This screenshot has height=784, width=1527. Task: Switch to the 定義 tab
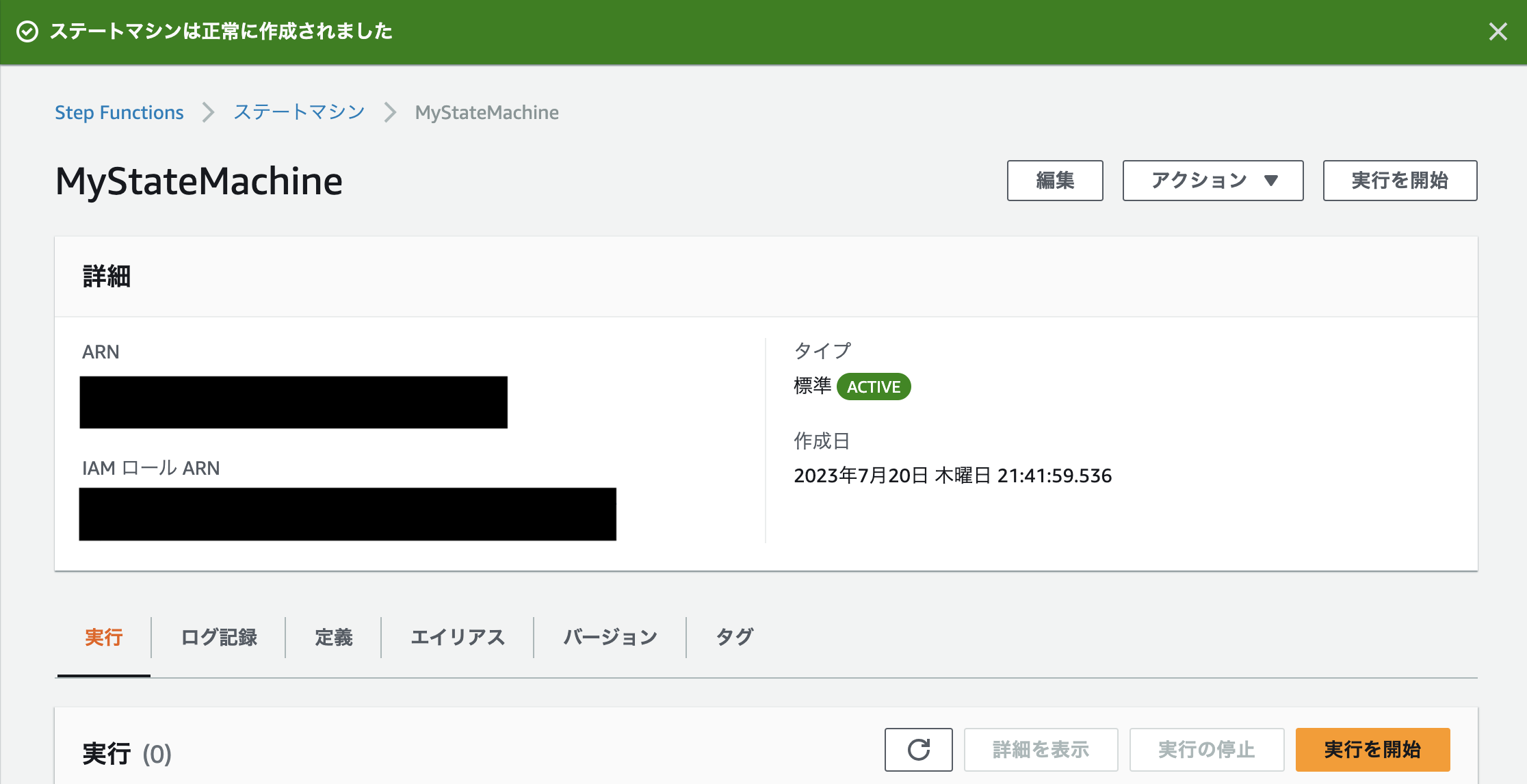pyautogui.click(x=333, y=637)
